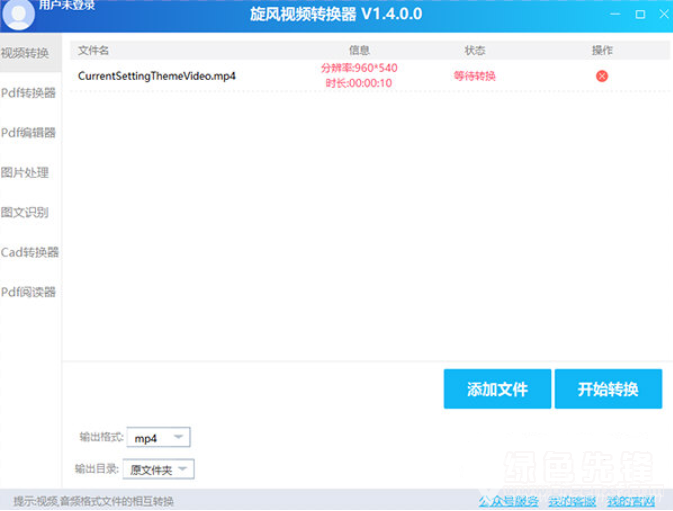
Task: Click the 用户未登录 login status text
Action: [67, 5]
